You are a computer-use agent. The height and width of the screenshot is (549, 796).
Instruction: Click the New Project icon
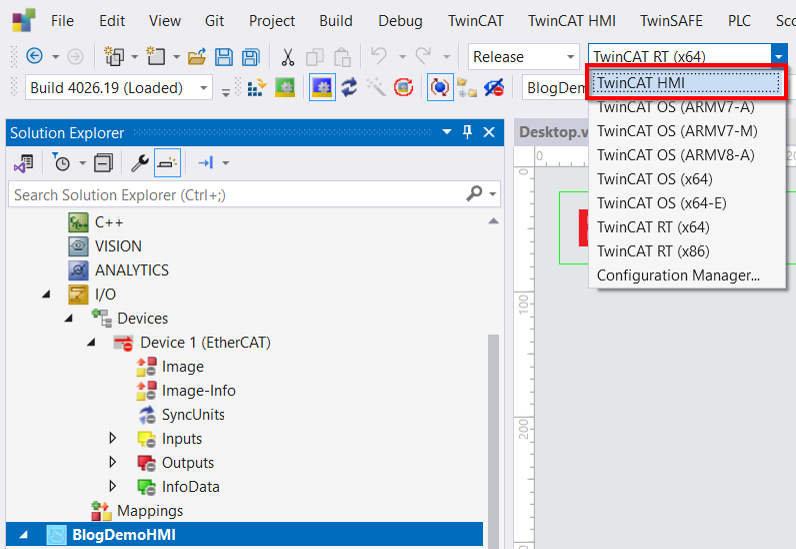[114, 56]
